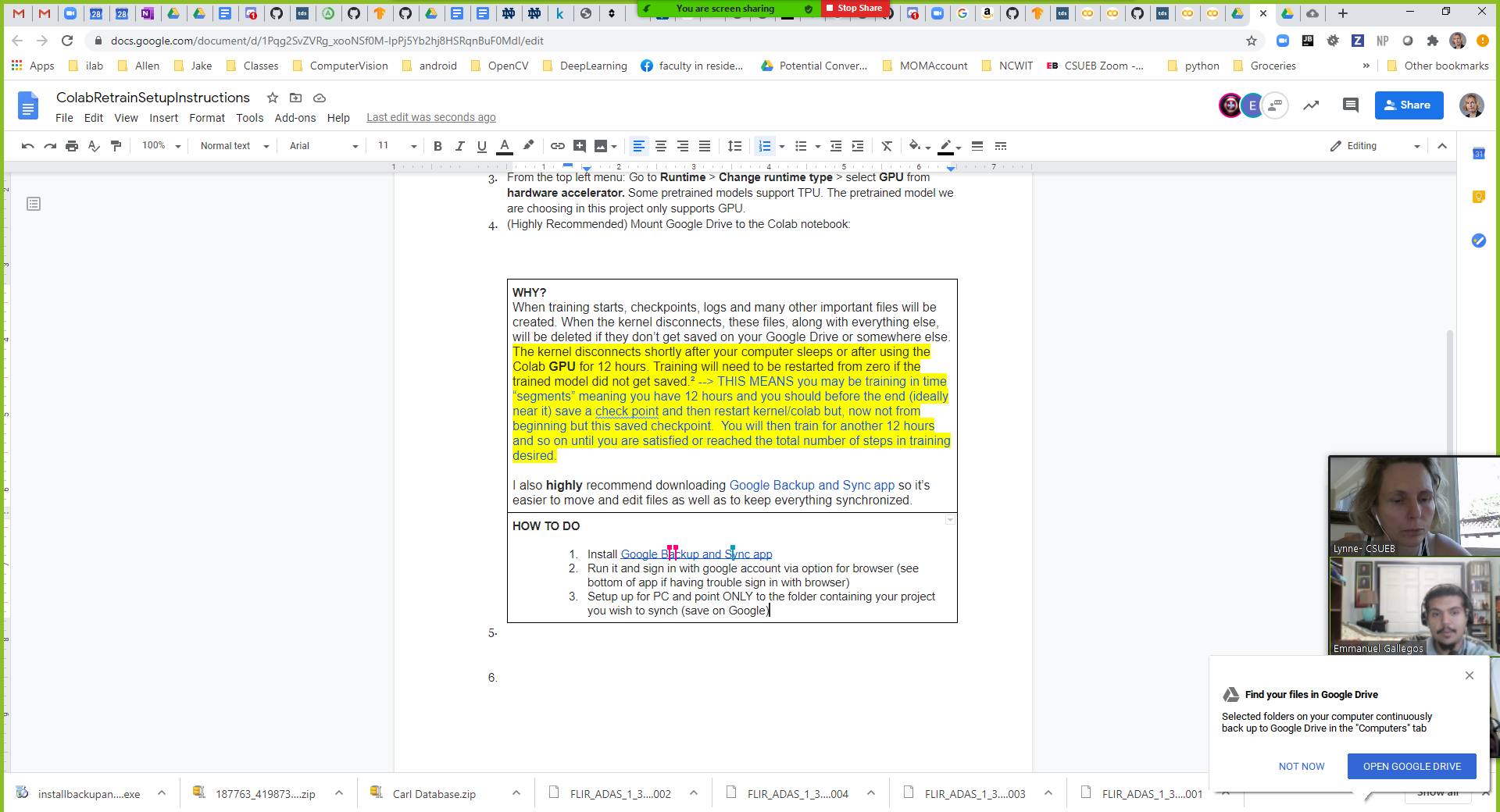Toggle italic formatting
This screenshot has width=1500, height=812.
(459, 146)
